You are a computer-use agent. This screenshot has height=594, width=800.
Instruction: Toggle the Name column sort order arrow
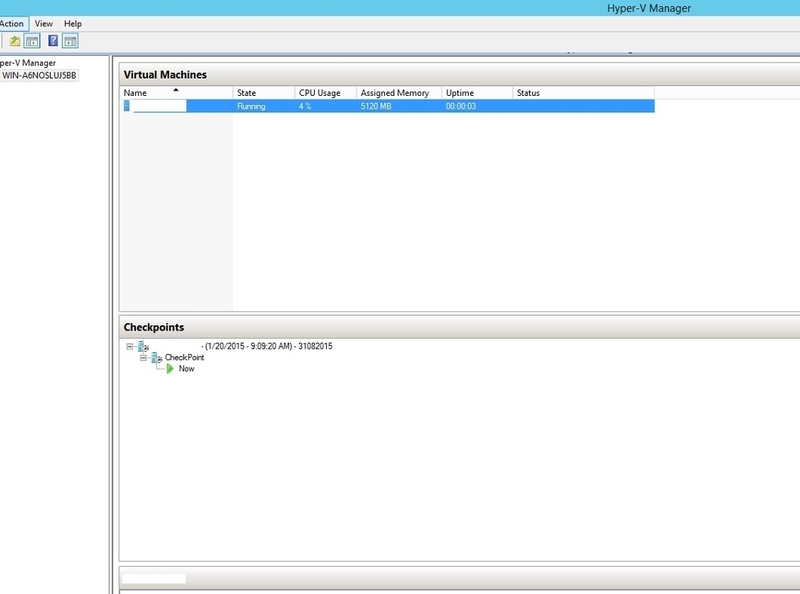pyautogui.click(x=176, y=89)
